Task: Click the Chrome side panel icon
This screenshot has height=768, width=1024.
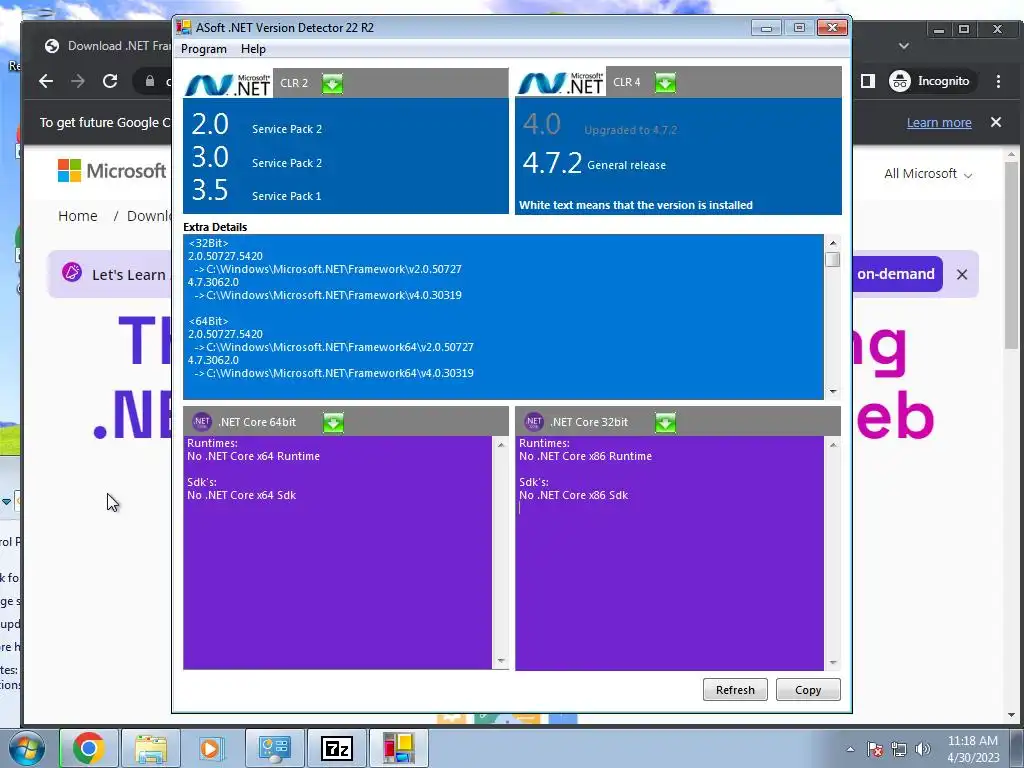Action: coord(867,81)
